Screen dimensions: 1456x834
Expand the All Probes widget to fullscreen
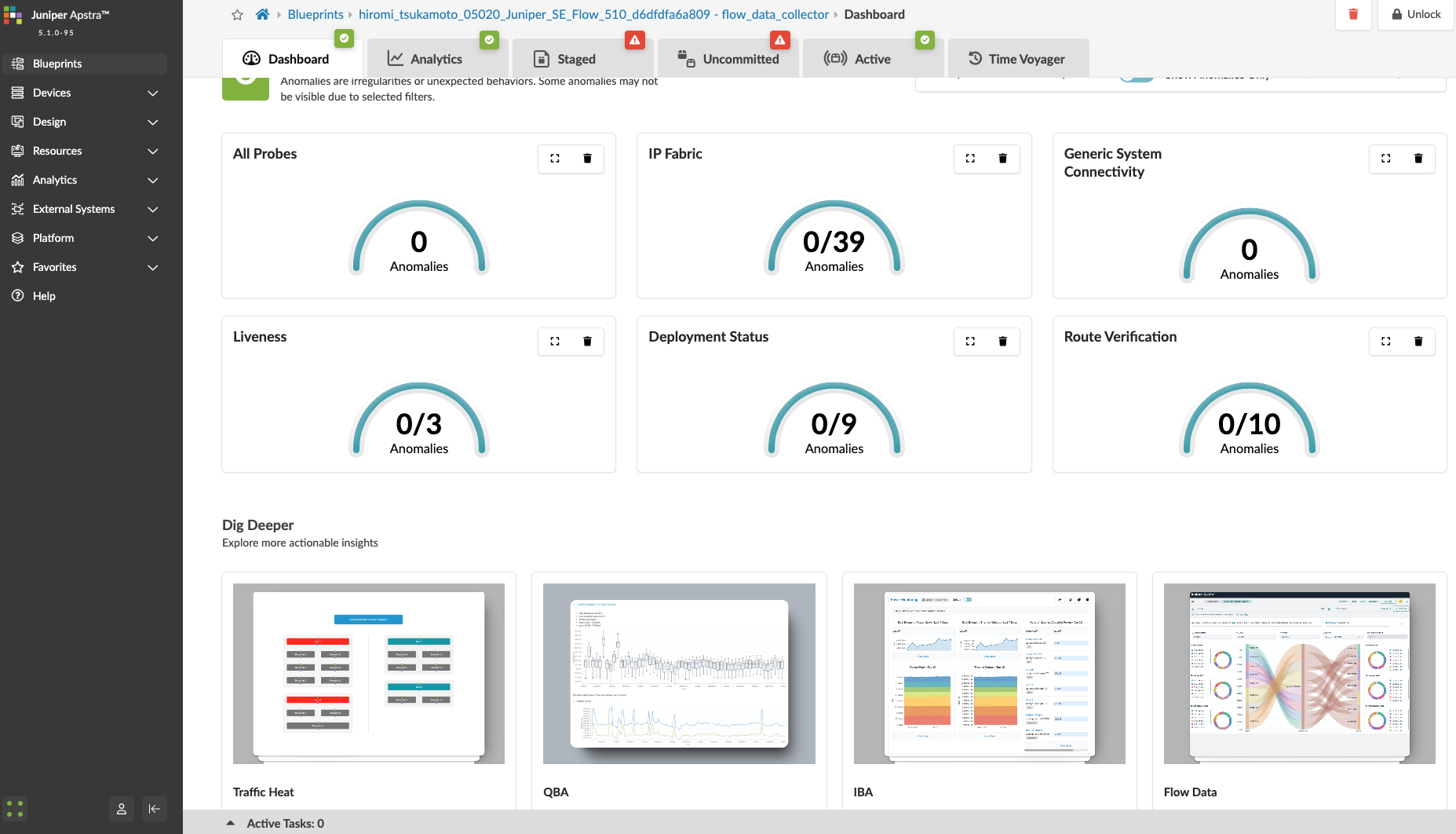click(x=555, y=159)
